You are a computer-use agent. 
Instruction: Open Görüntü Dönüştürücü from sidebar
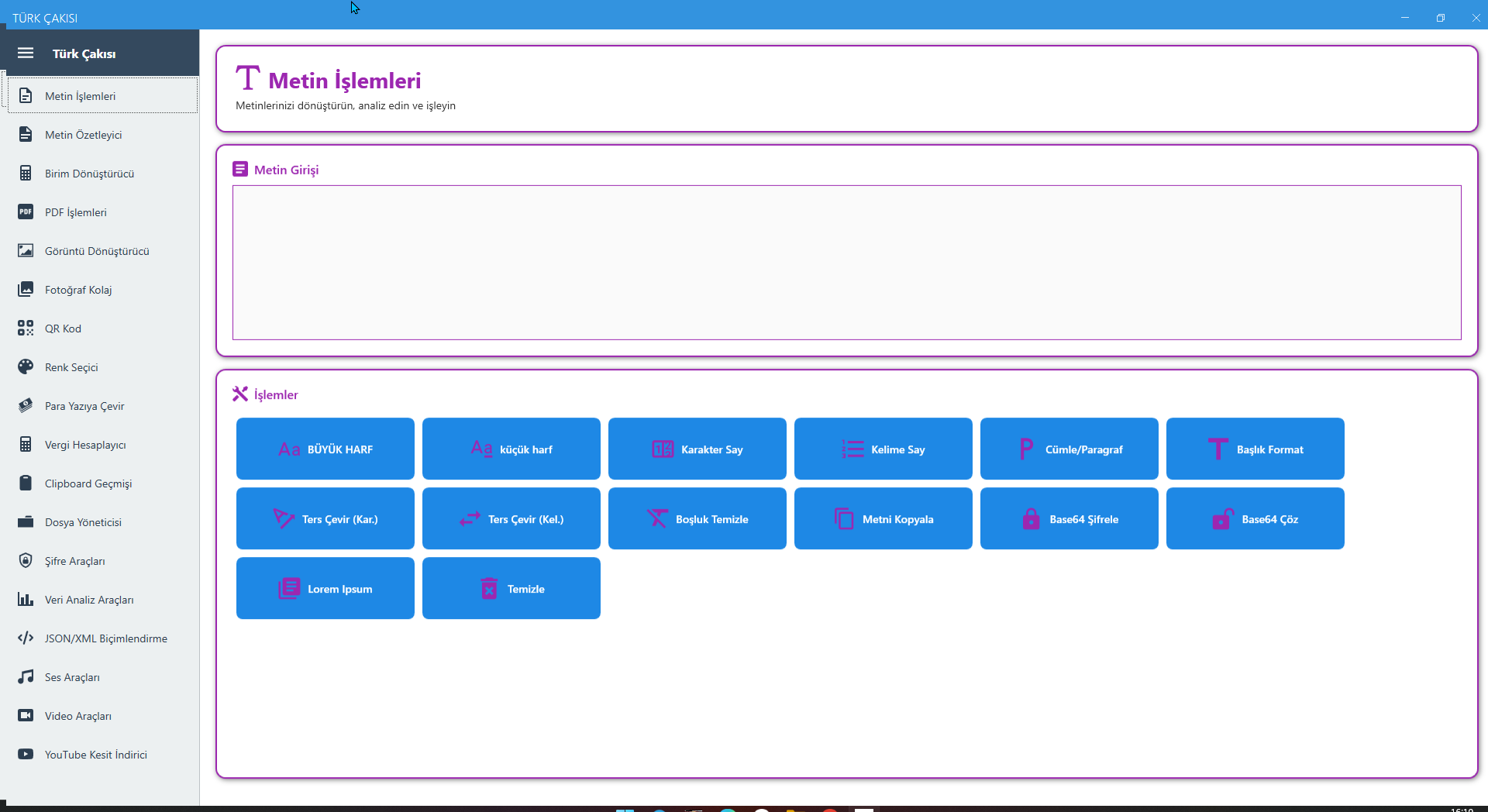(x=97, y=251)
